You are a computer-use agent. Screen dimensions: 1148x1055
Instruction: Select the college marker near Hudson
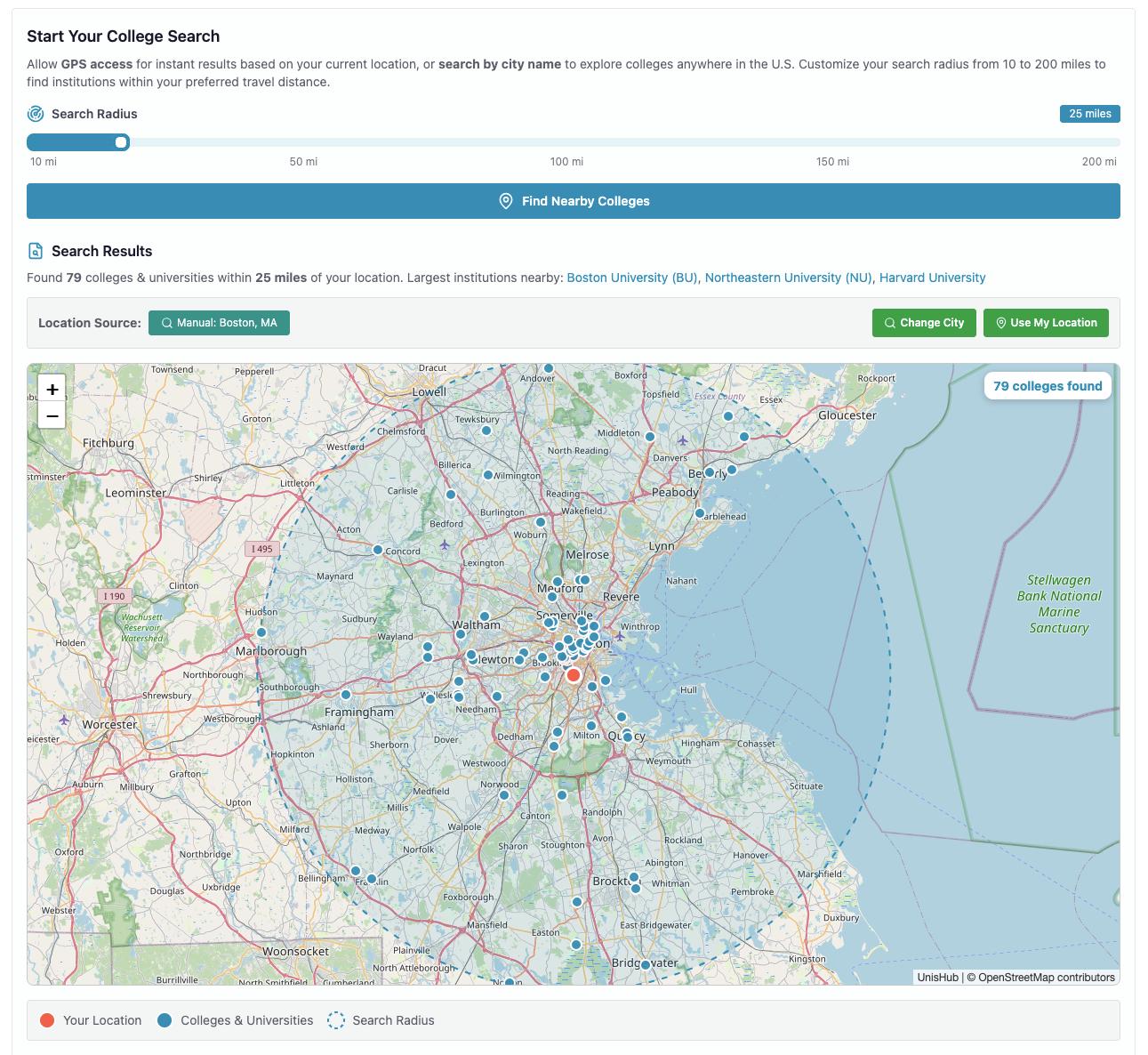(x=261, y=632)
